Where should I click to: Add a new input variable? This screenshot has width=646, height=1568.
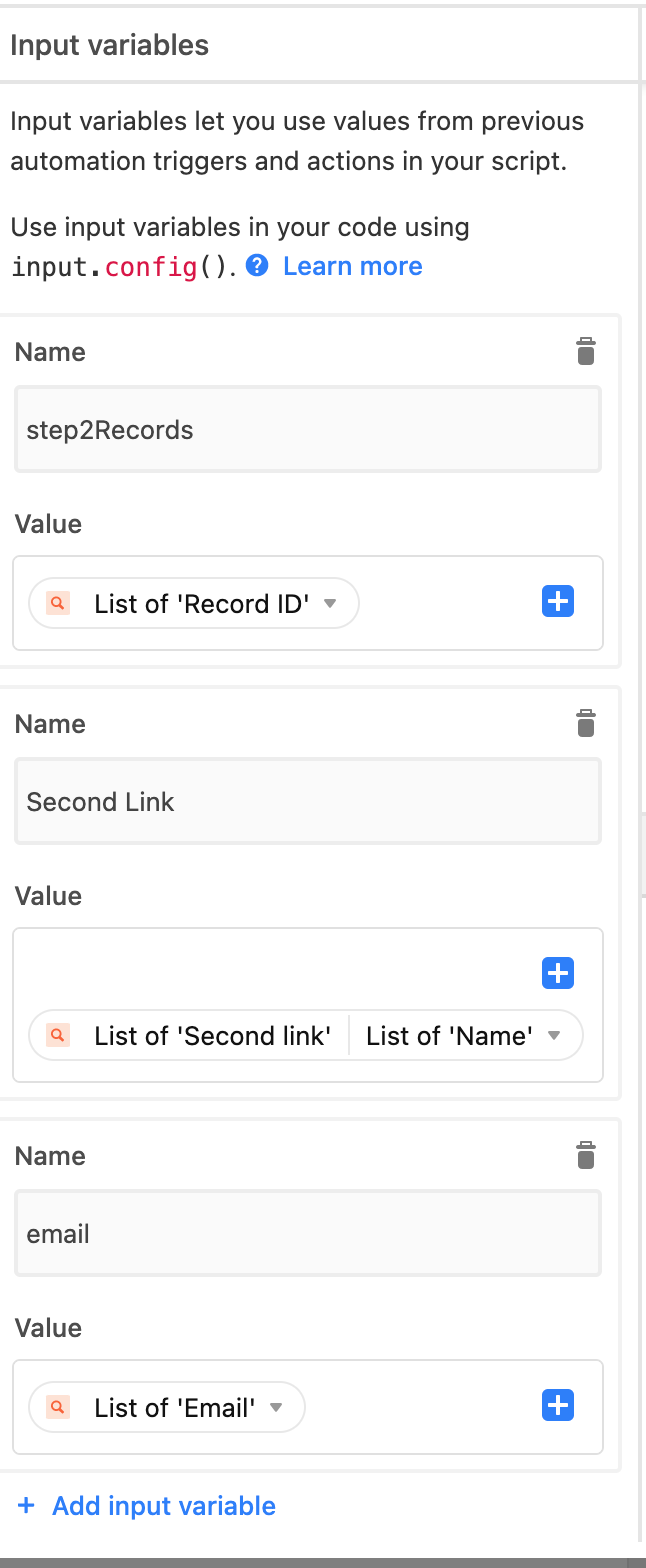[146, 1506]
